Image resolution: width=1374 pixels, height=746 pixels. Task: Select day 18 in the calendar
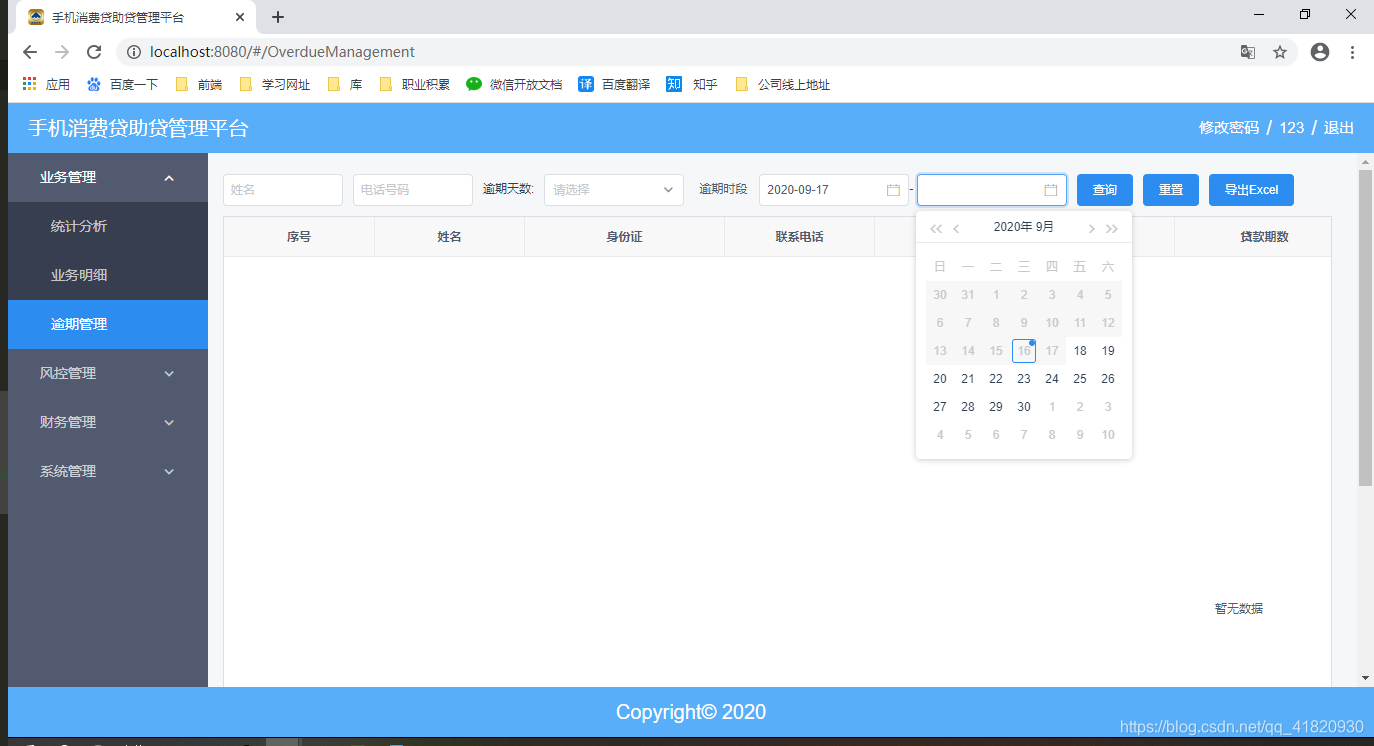[x=1080, y=351]
